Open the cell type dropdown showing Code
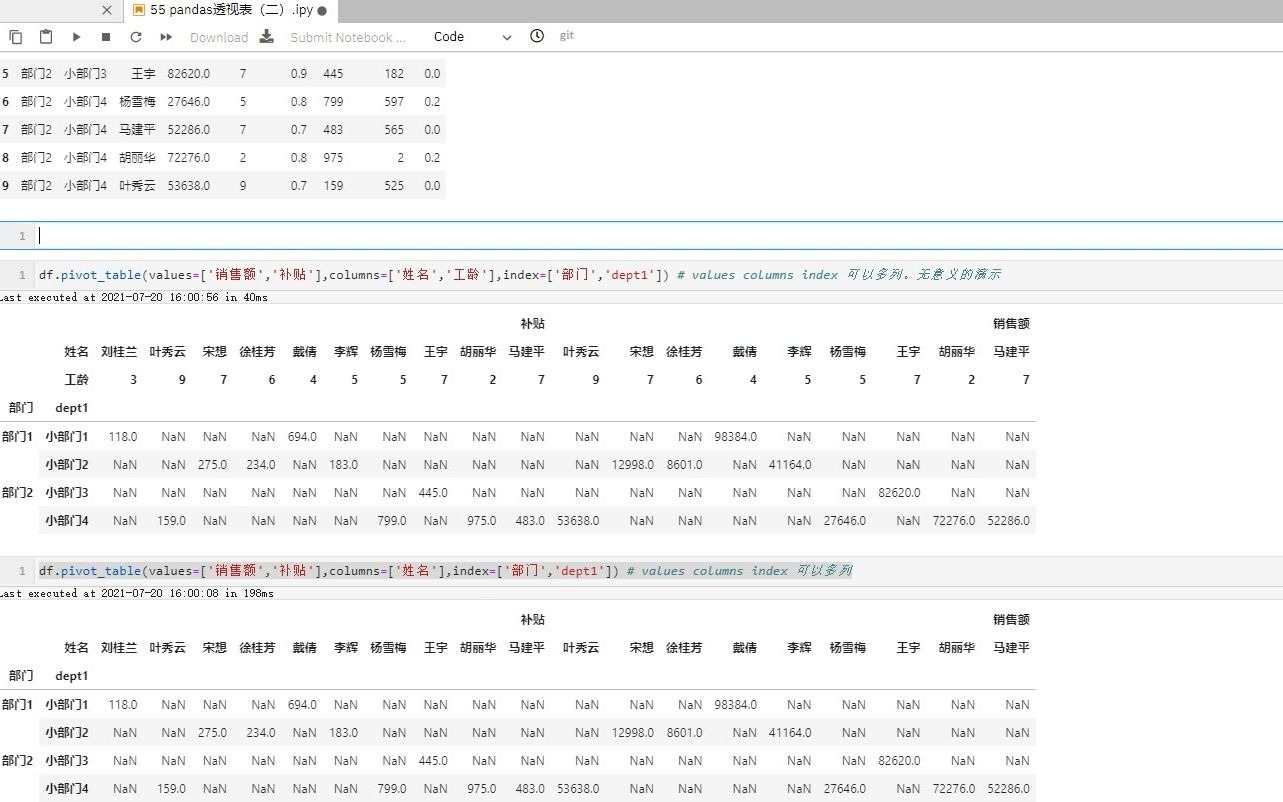This screenshot has width=1283, height=802. [449, 37]
